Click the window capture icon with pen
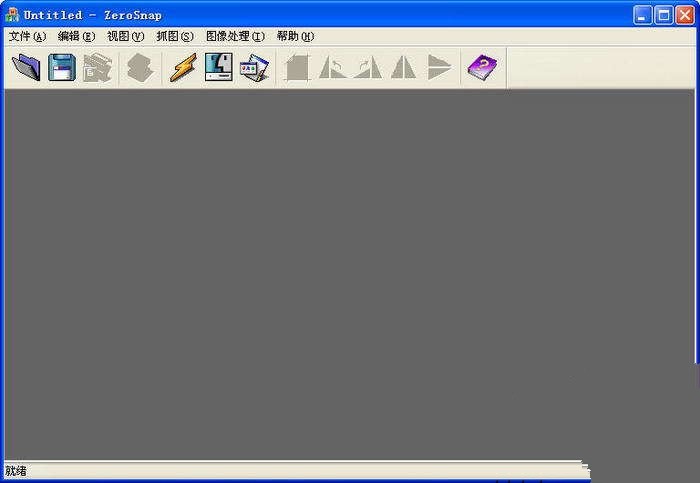Screen dimensions: 700x483 point(254,68)
